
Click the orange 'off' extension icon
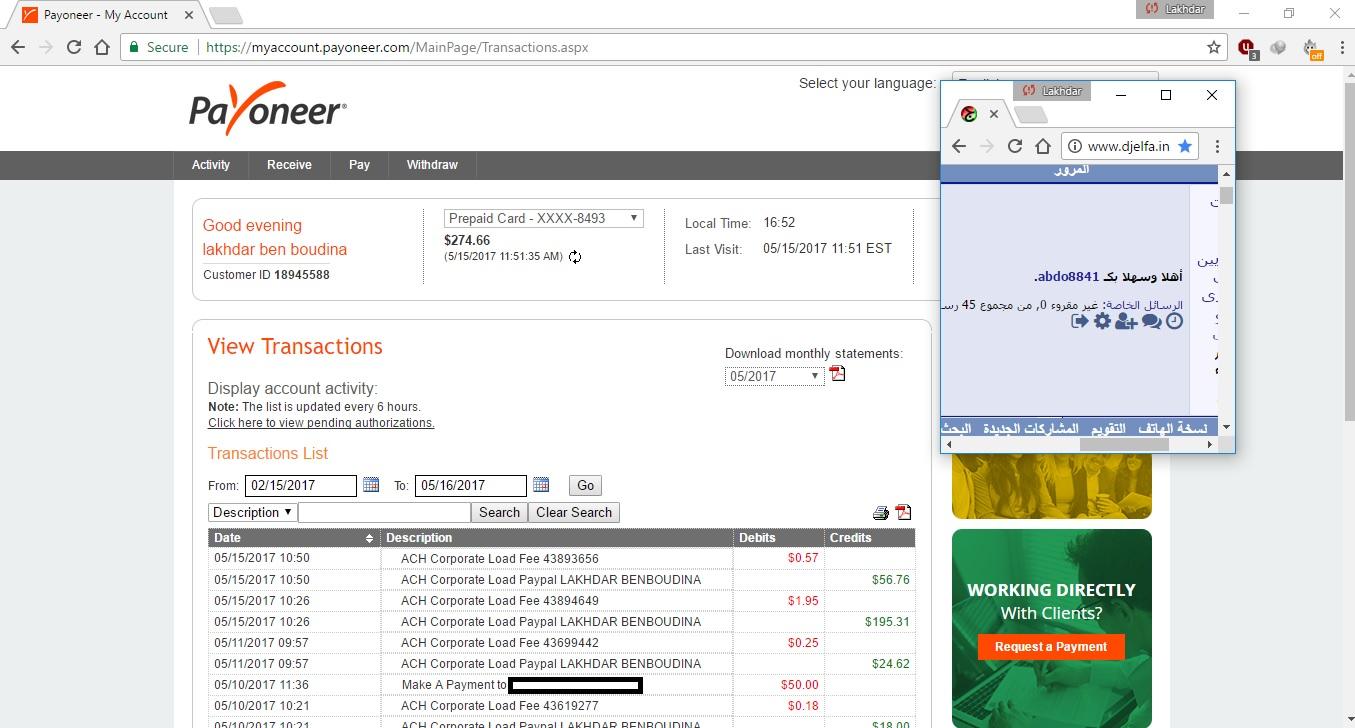[x=1312, y=48]
